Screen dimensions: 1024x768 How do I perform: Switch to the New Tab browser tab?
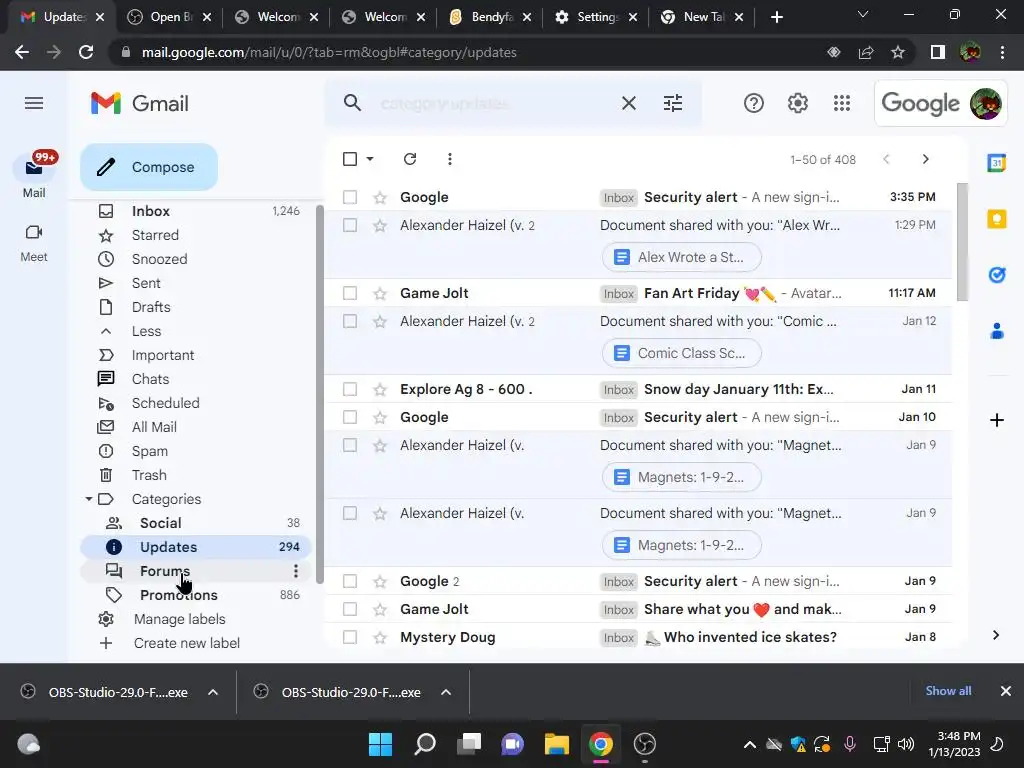(x=702, y=17)
